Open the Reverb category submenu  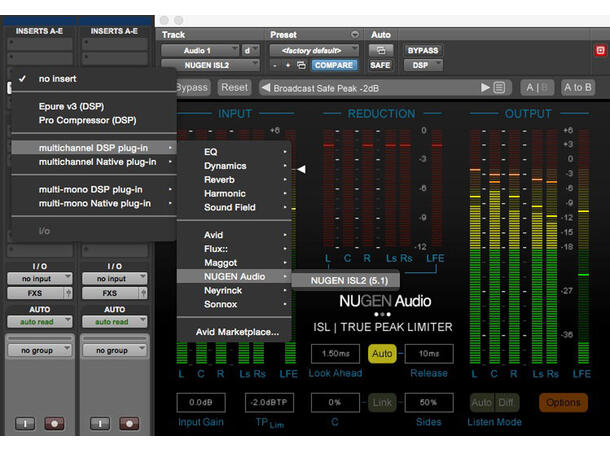pos(234,180)
